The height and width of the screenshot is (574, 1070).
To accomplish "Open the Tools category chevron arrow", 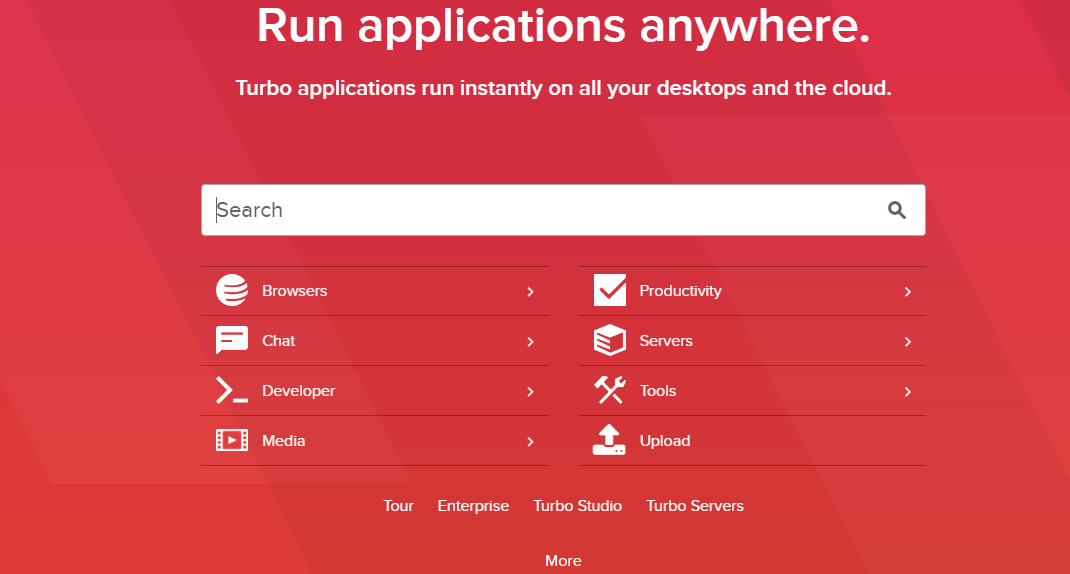I will click(x=907, y=392).
